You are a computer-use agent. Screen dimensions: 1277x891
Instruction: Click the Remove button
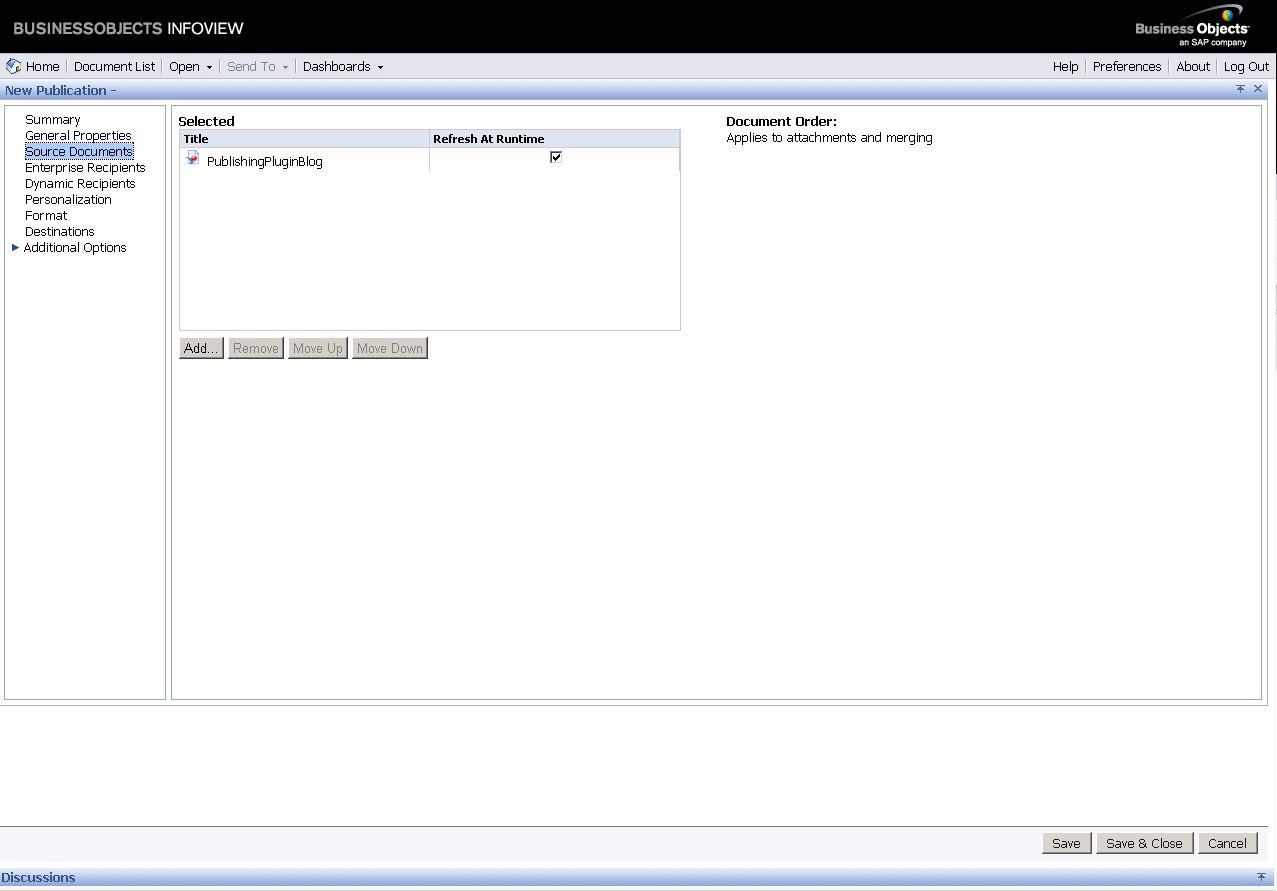(x=256, y=348)
